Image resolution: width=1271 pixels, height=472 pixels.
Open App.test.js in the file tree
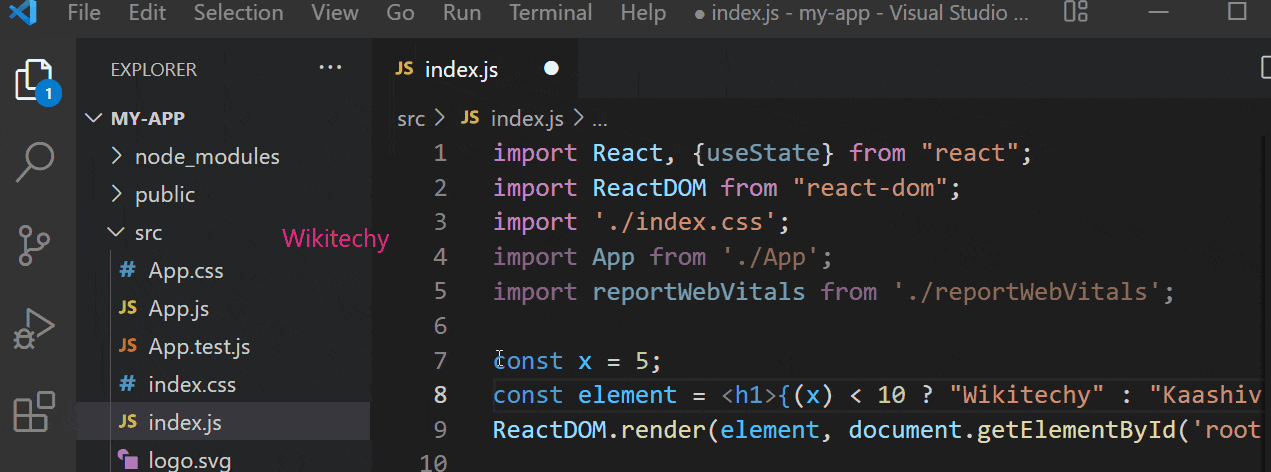pyautogui.click(x=198, y=347)
